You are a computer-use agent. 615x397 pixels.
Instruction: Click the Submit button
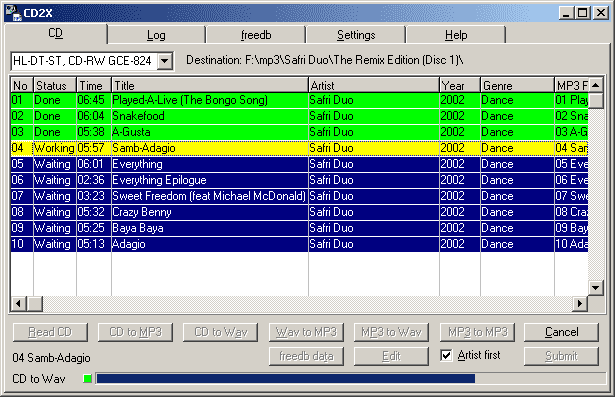click(561, 356)
